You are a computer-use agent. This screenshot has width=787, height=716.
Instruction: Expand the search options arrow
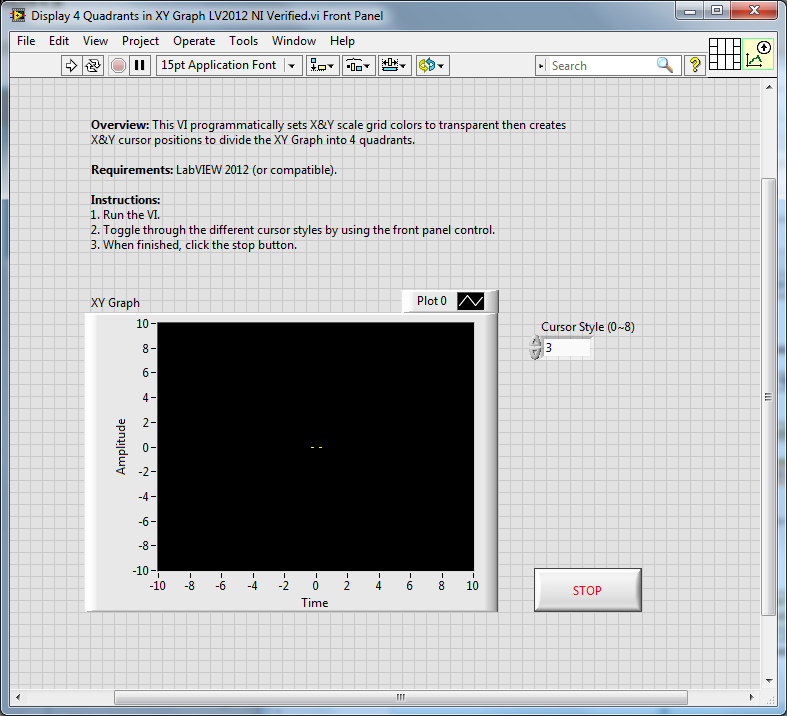pos(541,66)
